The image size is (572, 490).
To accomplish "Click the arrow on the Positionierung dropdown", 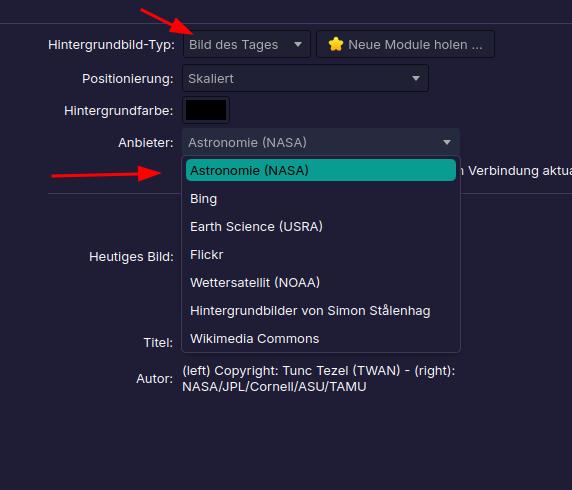I will coord(416,78).
